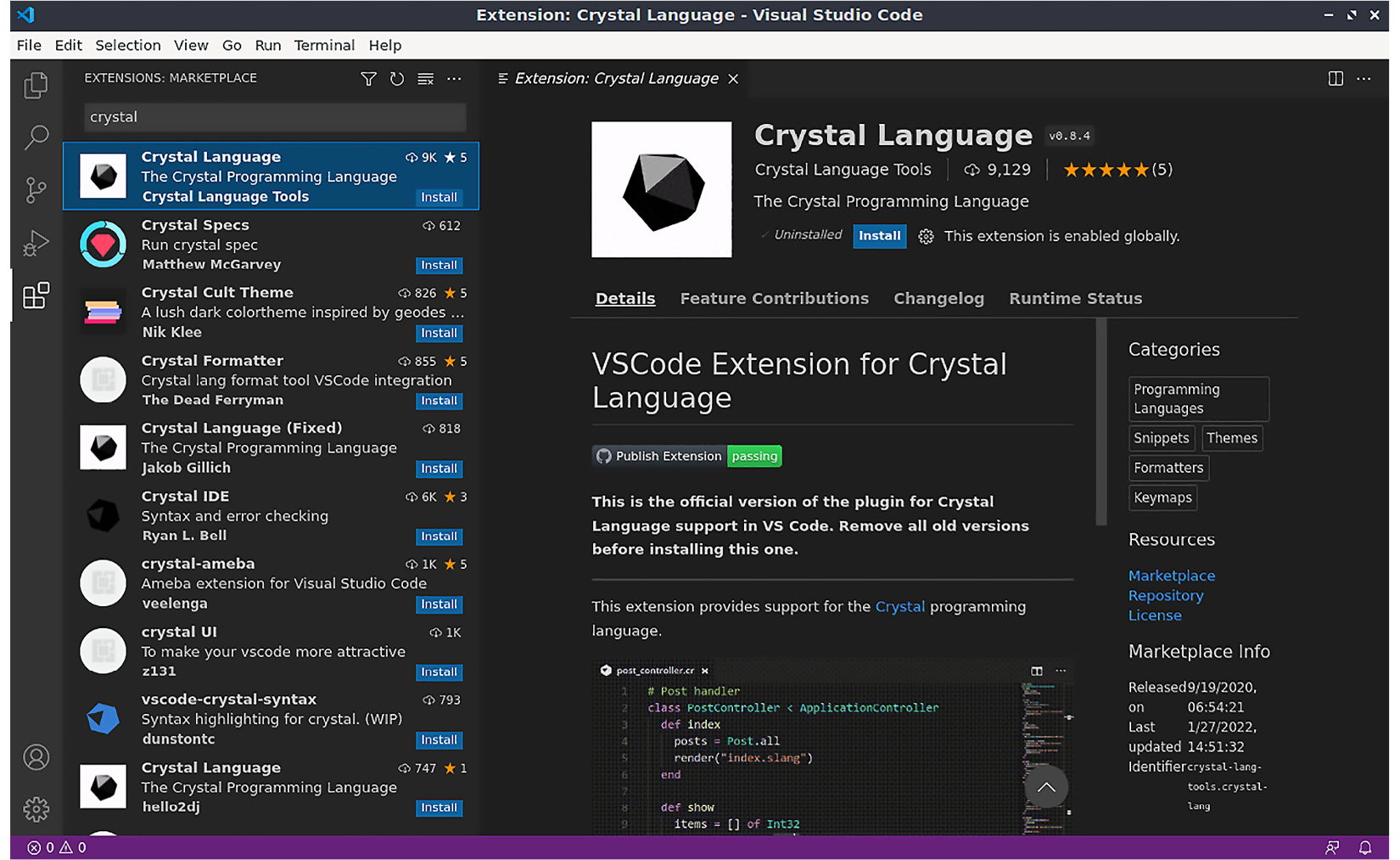Image resolution: width=1400 pixels, height=860 pixels.
Task: Select the Themes category tag
Action: tap(1231, 438)
